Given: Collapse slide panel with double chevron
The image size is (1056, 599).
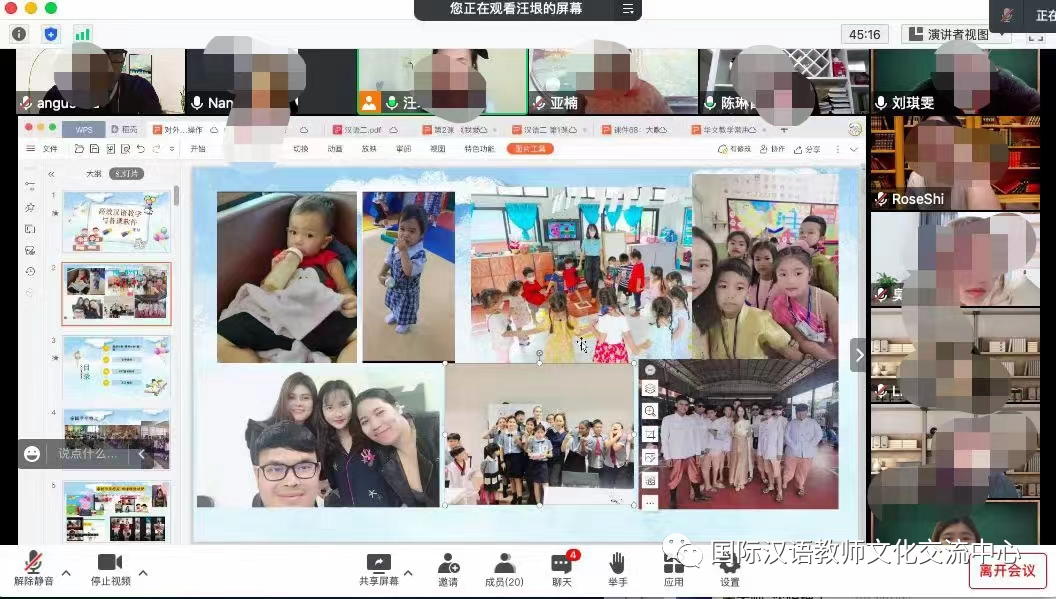Looking at the screenshot, I should click(x=51, y=174).
